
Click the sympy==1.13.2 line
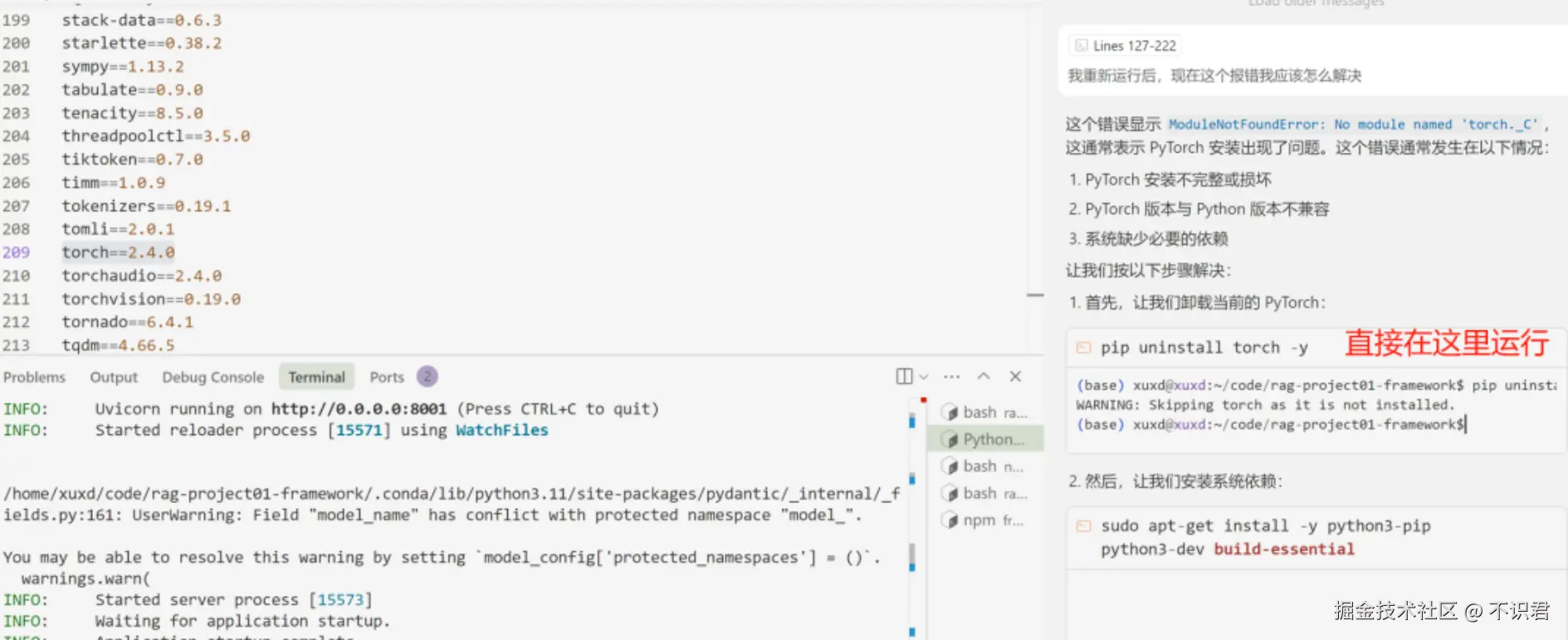tap(123, 66)
